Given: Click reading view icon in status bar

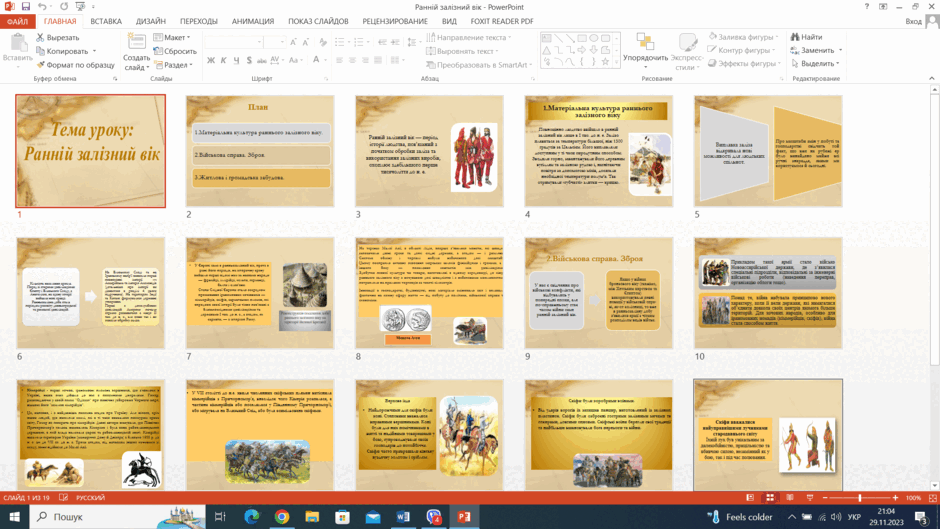Looking at the screenshot, I should point(790,498).
